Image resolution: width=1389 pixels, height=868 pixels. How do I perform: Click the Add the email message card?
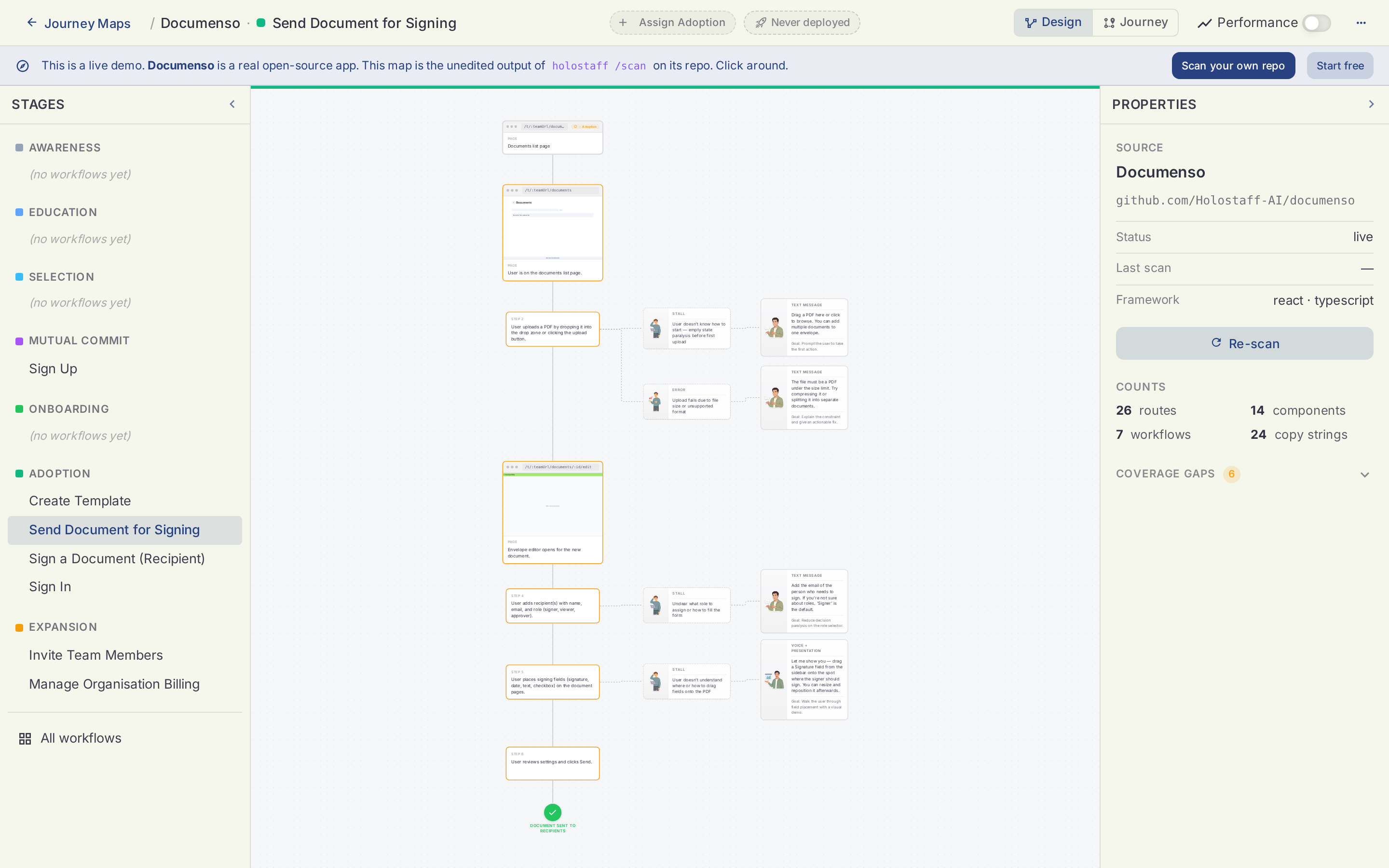pyautogui.click(x=804, y=601)
